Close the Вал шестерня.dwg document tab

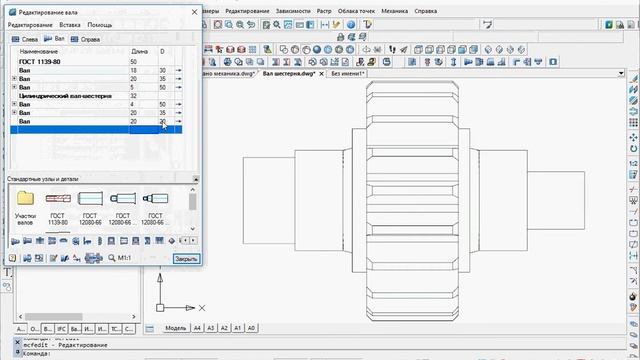pyautogui.click(x=322, y=74)
